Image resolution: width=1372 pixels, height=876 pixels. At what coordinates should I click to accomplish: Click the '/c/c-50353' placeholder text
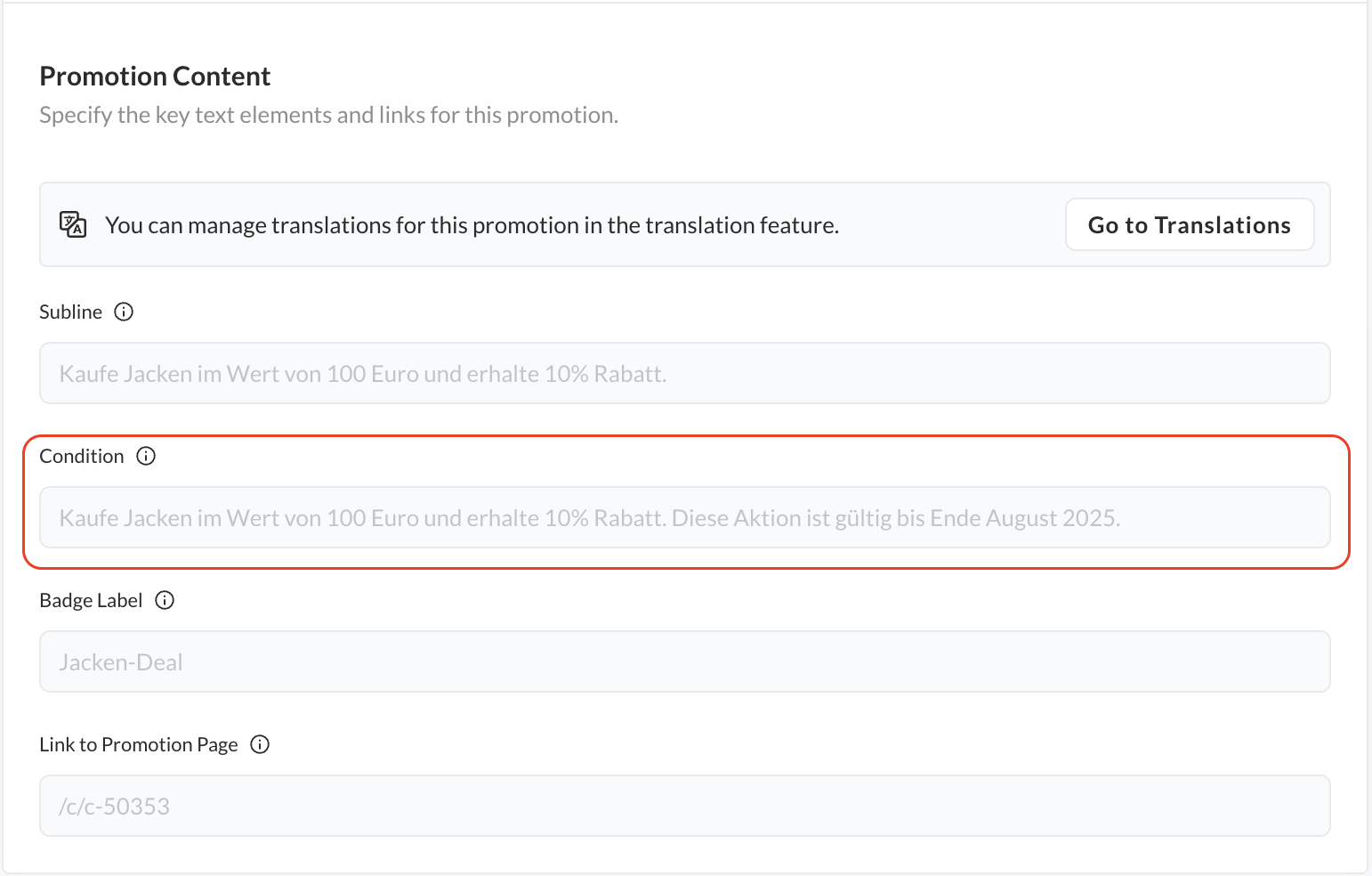tap(115, 807)
